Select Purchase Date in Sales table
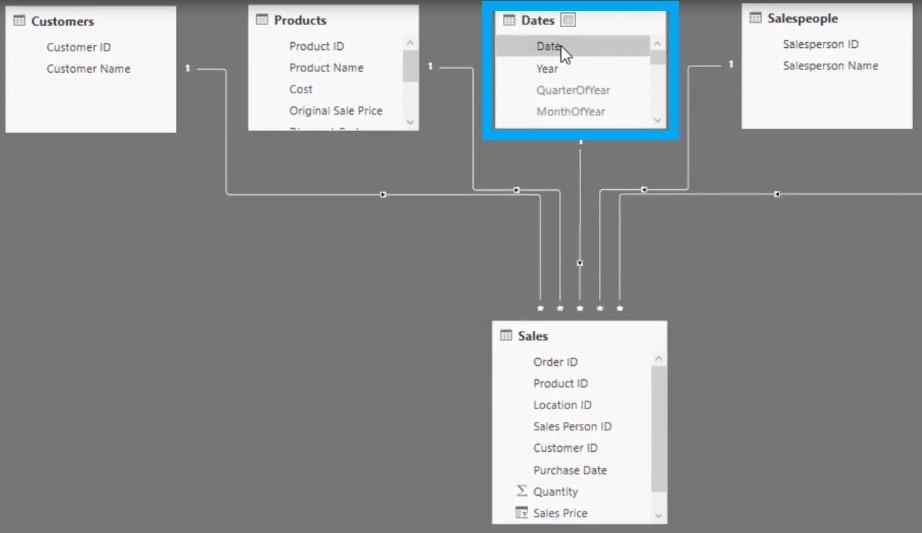Image resolution: width=922 pixels, height=533 pixels. pyautogui.click(x=570, y=470)
